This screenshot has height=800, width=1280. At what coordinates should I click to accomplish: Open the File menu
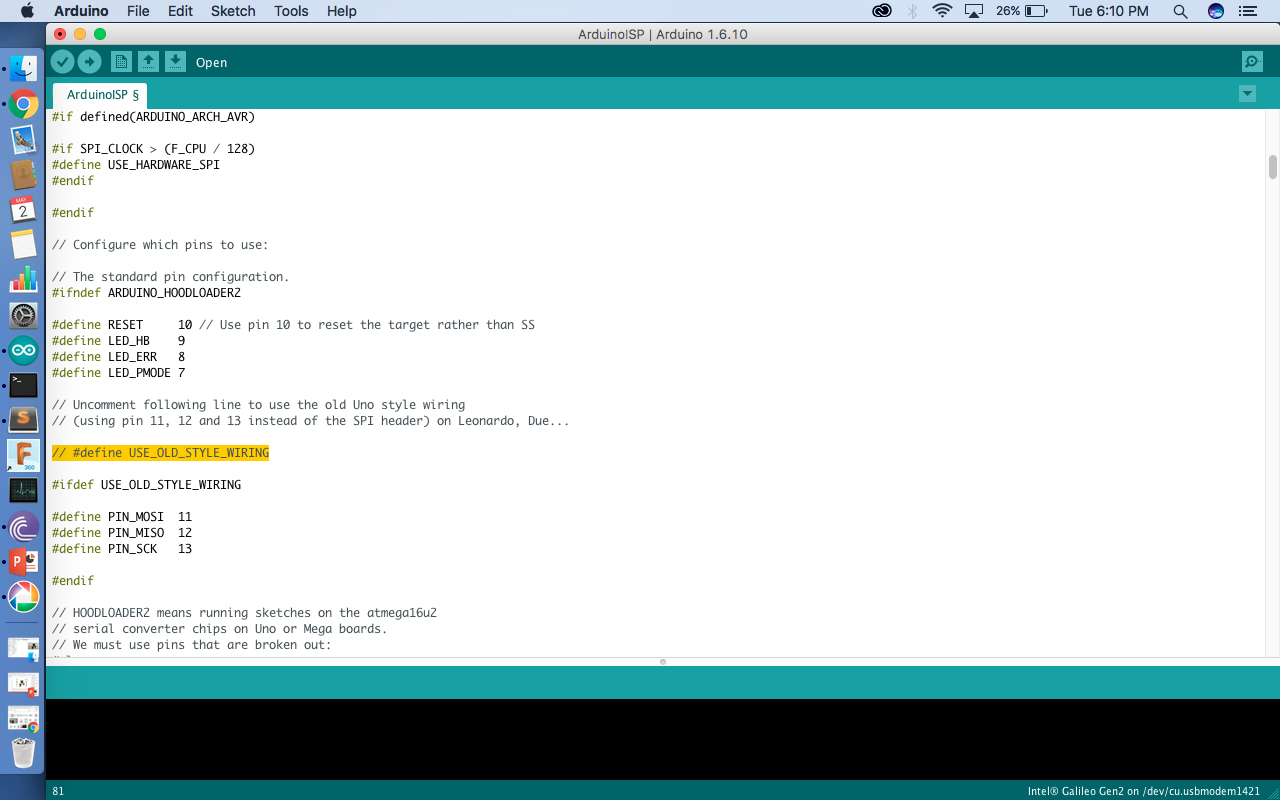[138, 11]
